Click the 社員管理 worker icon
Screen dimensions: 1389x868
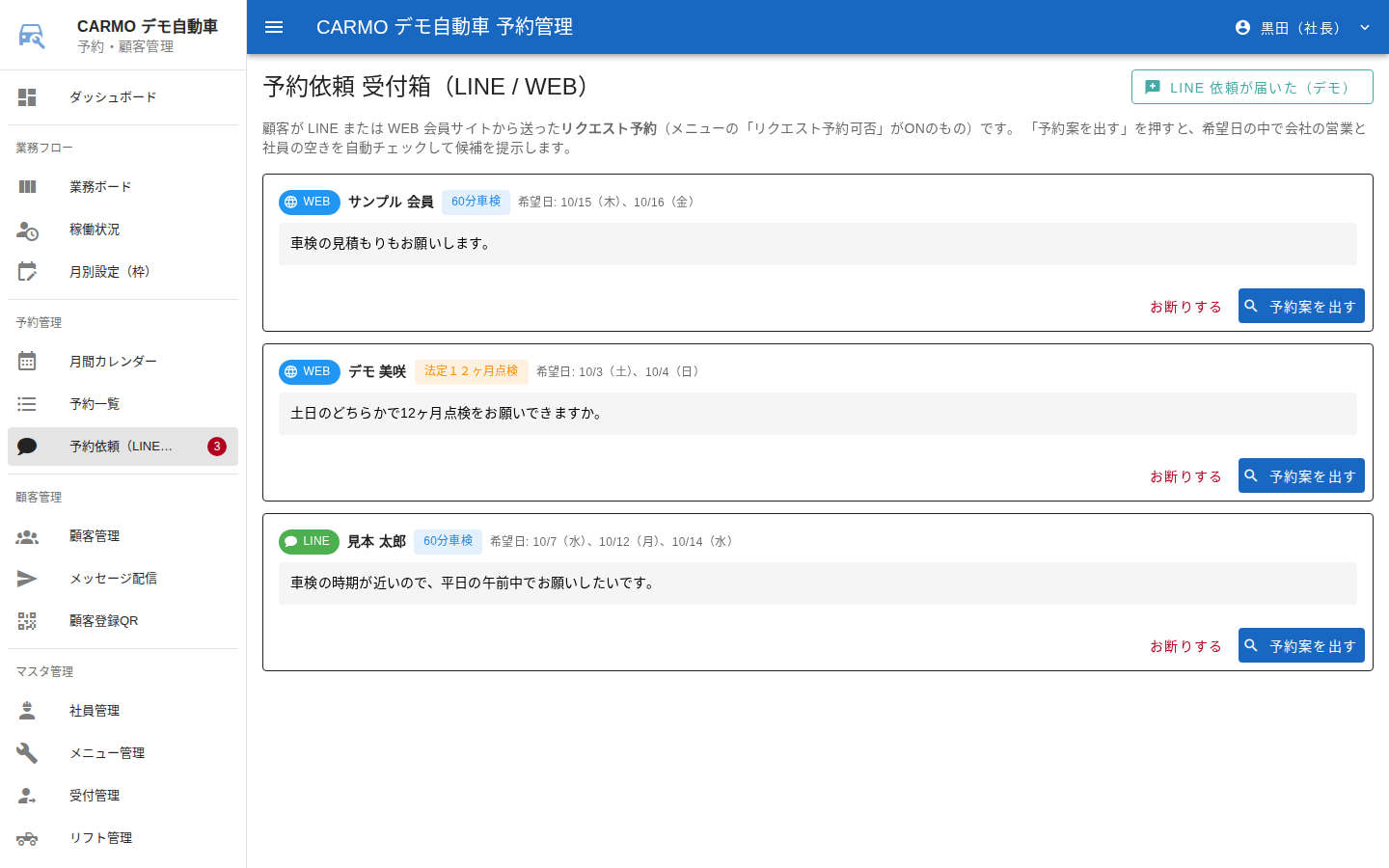[27, 711]
